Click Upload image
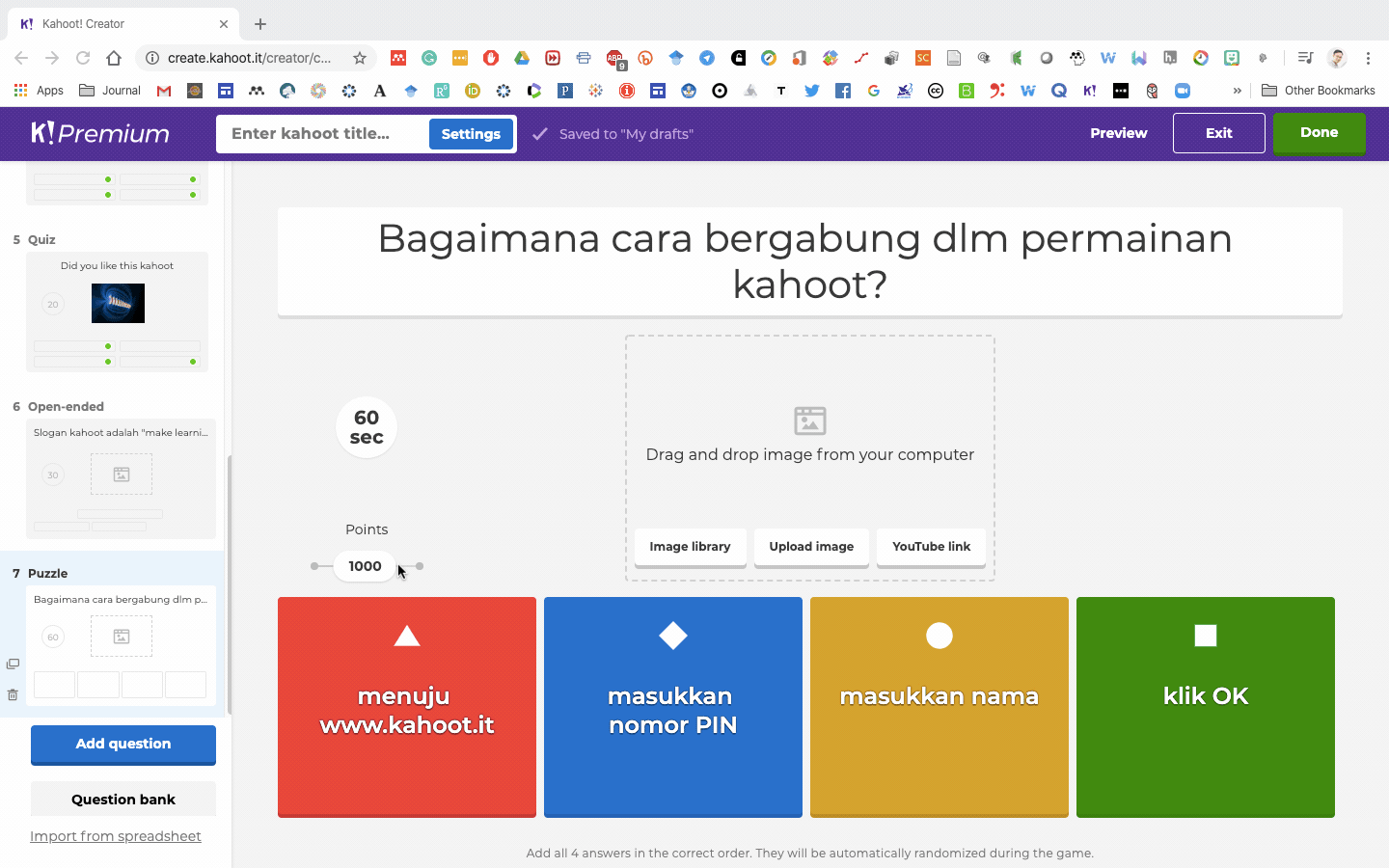Viewport: 1389px width, 868px height. pos(811,547)
